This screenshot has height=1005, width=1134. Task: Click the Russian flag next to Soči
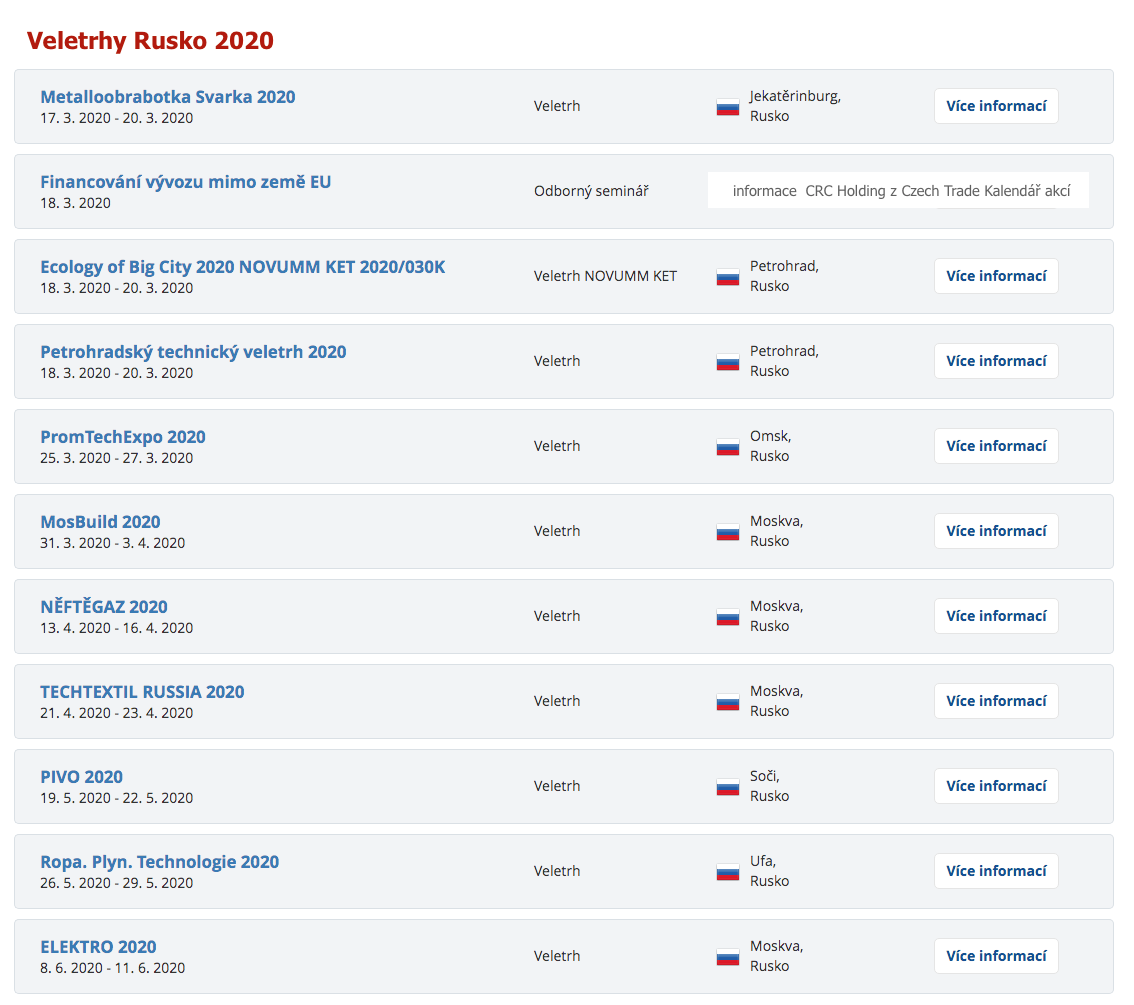pyautogui.click(x=728, y=787)
